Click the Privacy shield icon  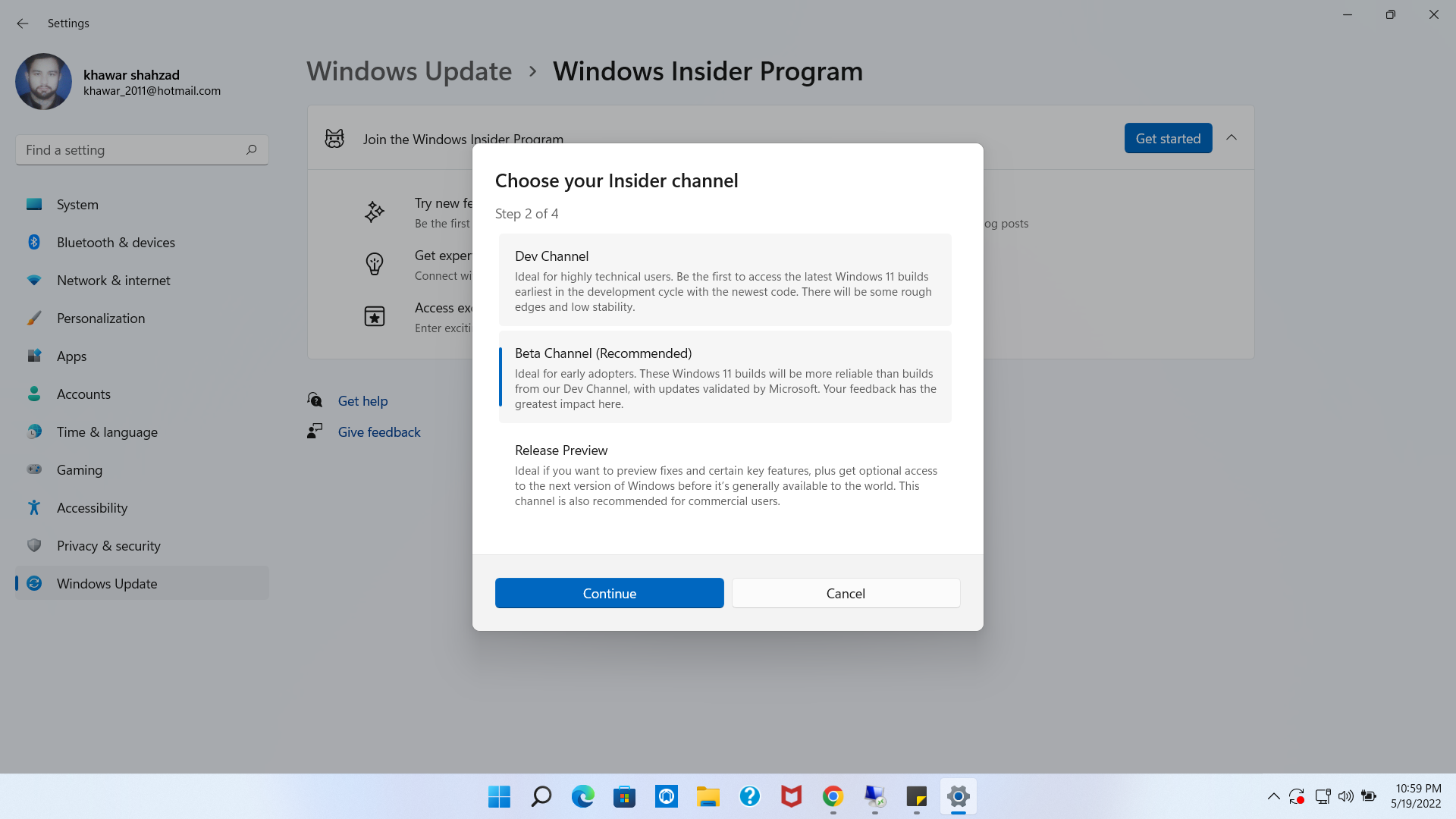tap(34, 545)
